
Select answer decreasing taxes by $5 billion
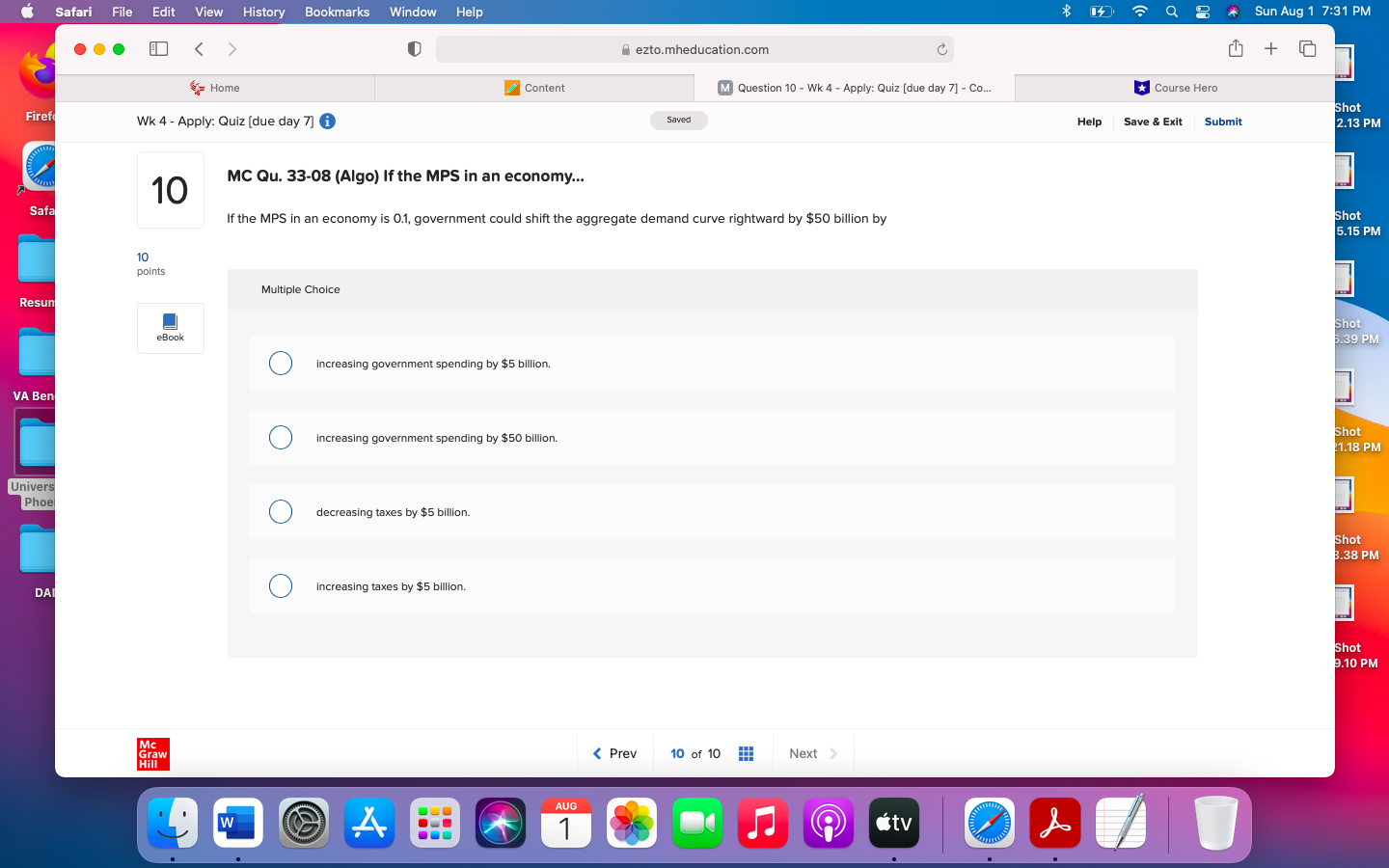pyautogui.click(x=281, y=511)
